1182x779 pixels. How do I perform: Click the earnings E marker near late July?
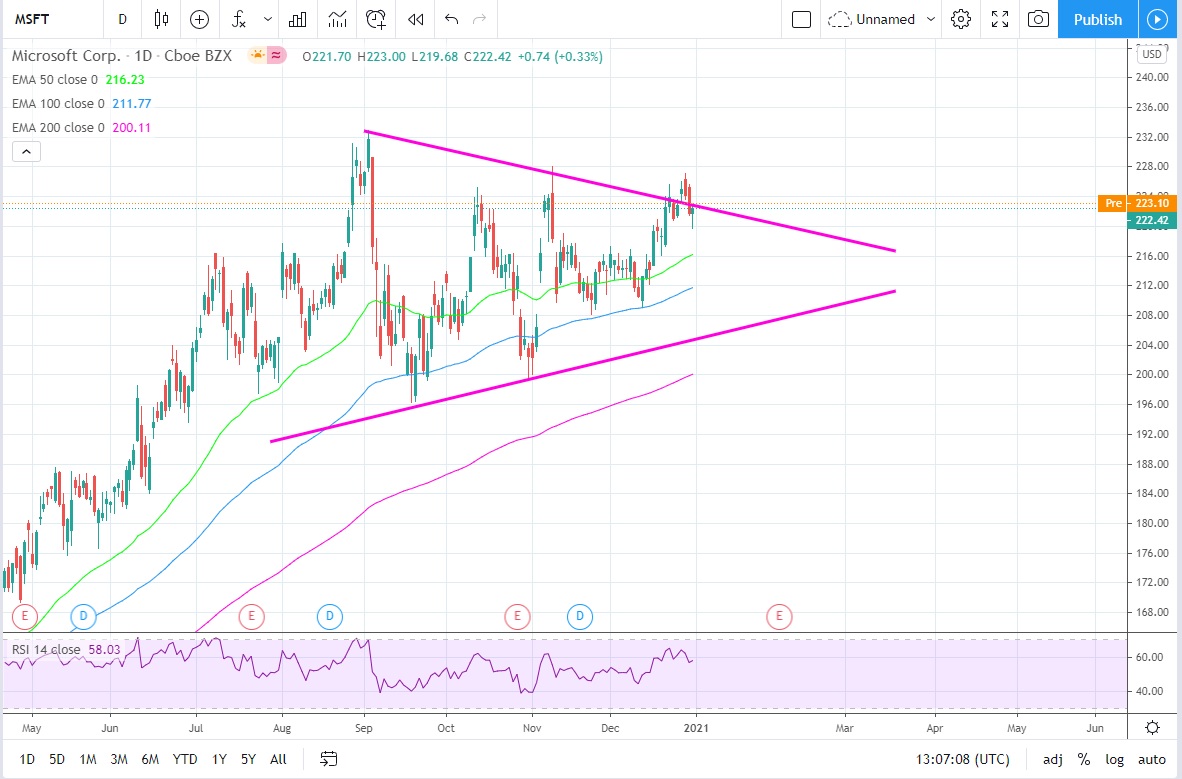pyautogui.click(x=251, y=616)
